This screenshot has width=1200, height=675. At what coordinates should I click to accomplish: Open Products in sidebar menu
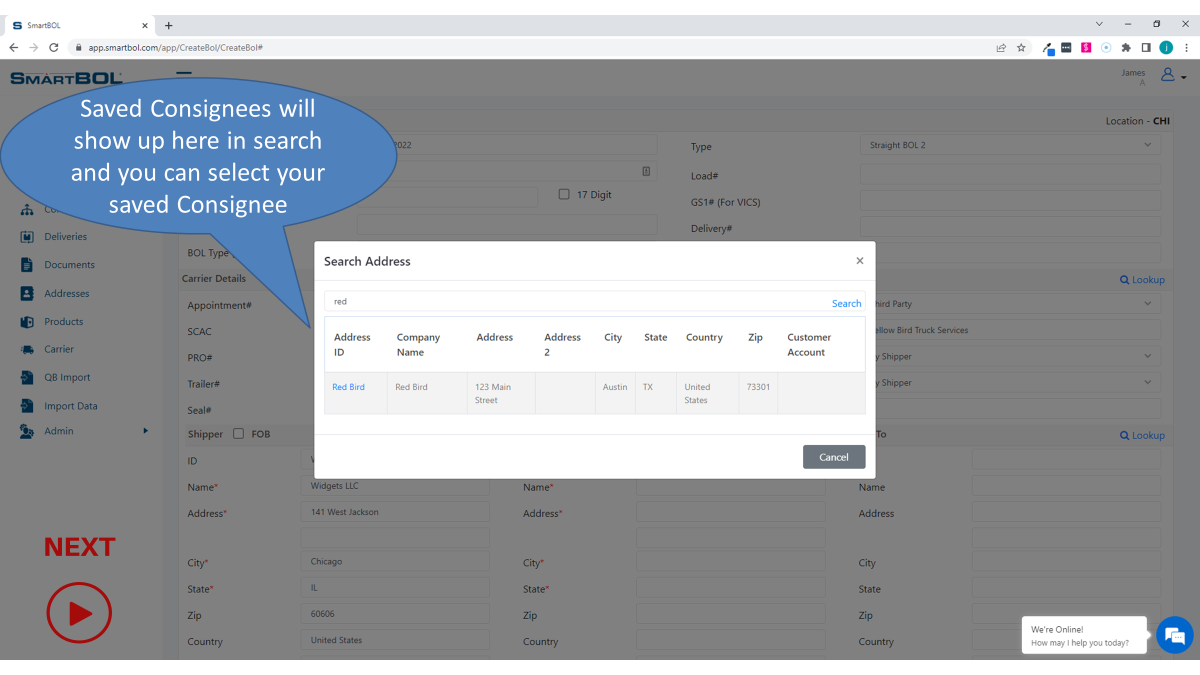63,322
